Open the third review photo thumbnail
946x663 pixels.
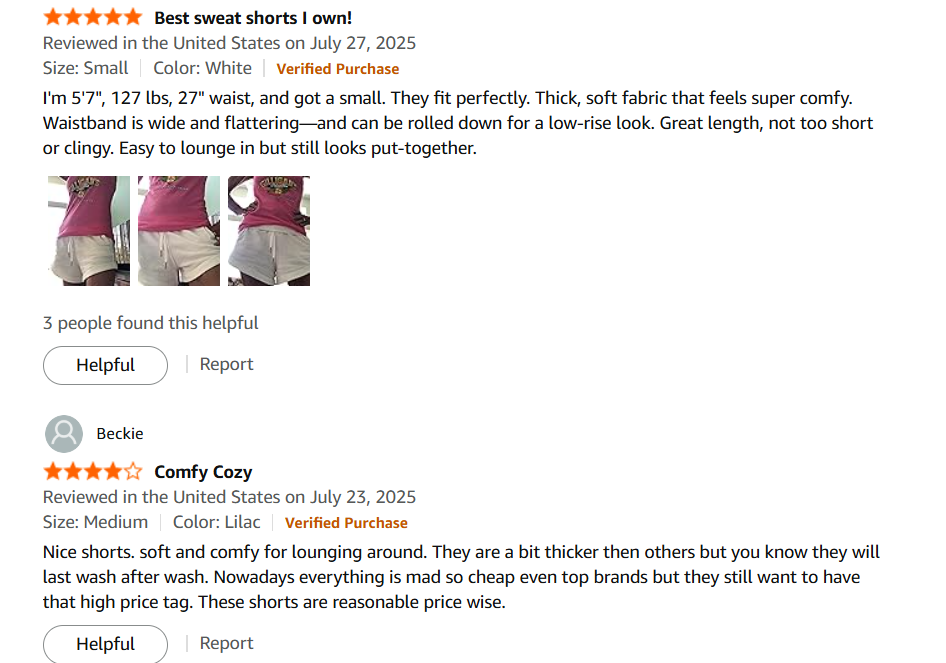[x=269, y=231]
